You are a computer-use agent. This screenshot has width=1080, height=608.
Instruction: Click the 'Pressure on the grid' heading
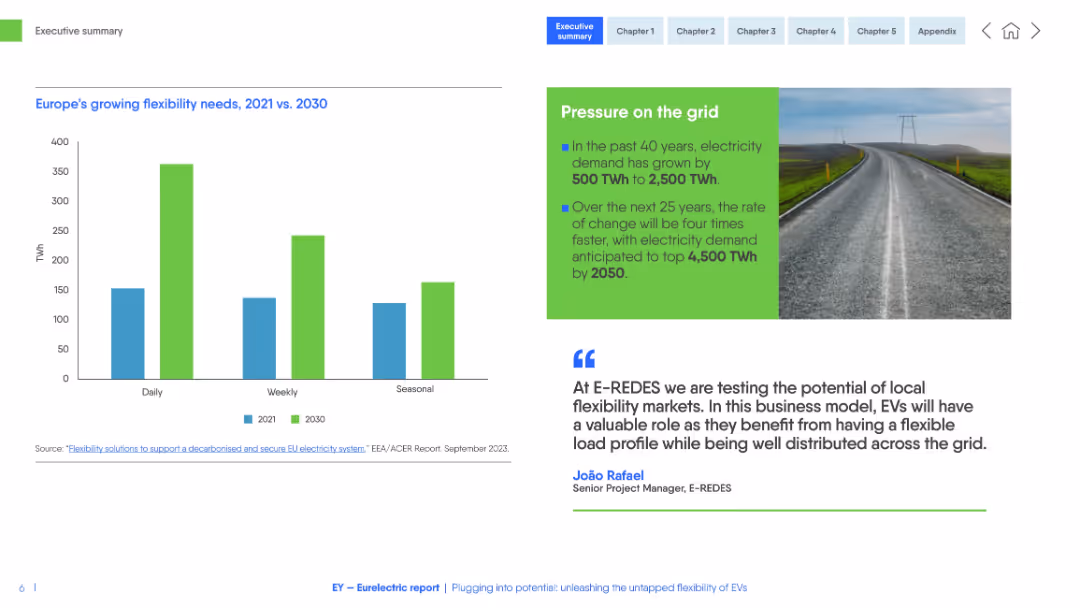[x=639, y=112]
